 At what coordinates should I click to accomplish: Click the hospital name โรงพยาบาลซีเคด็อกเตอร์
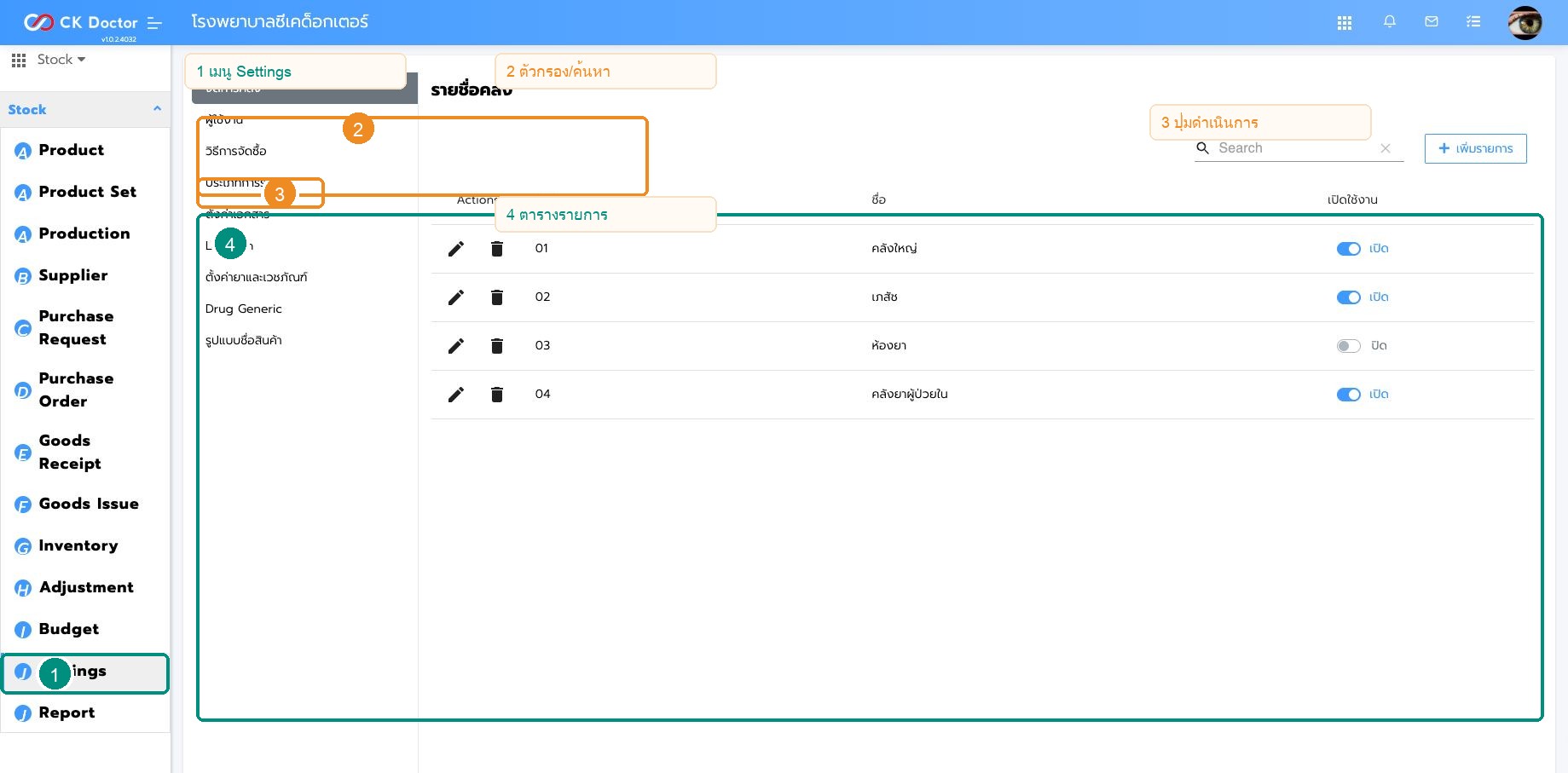pos(280,22)
